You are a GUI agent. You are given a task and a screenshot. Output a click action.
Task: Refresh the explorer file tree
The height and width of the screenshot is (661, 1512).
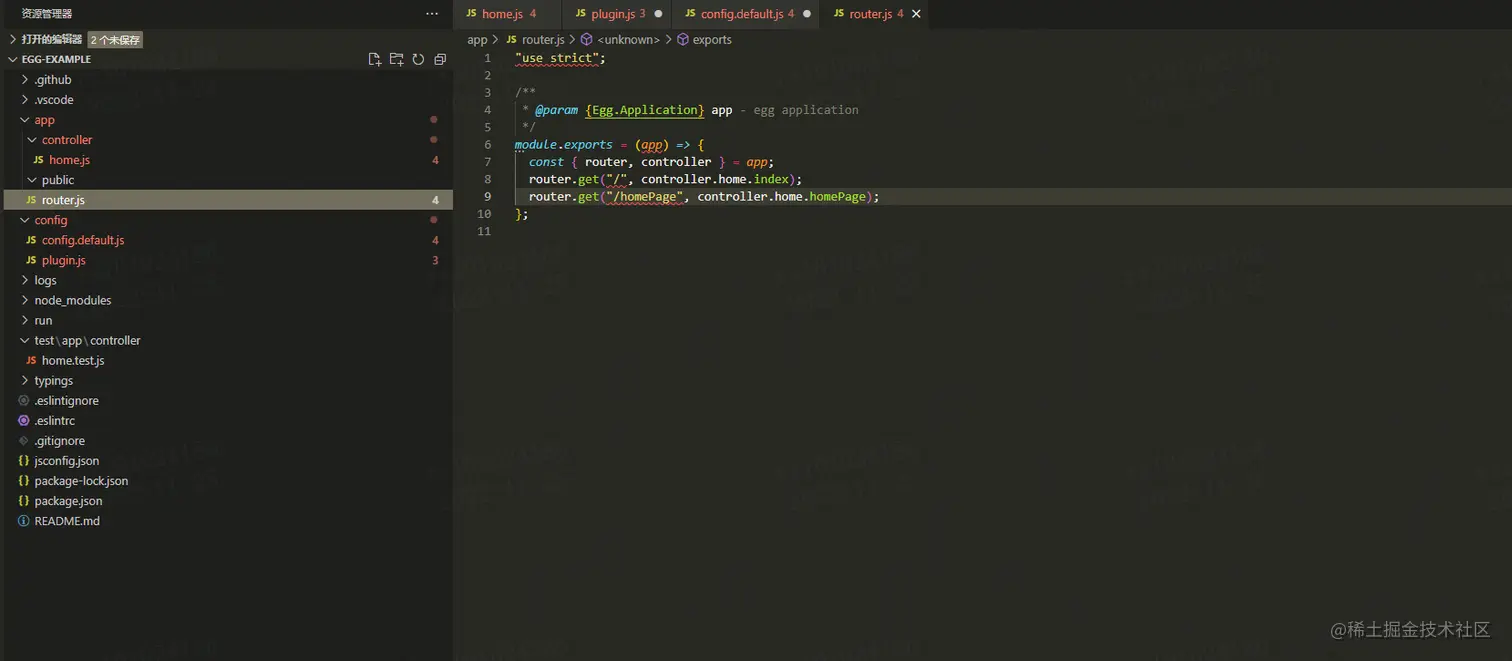(x=418, y=59)
